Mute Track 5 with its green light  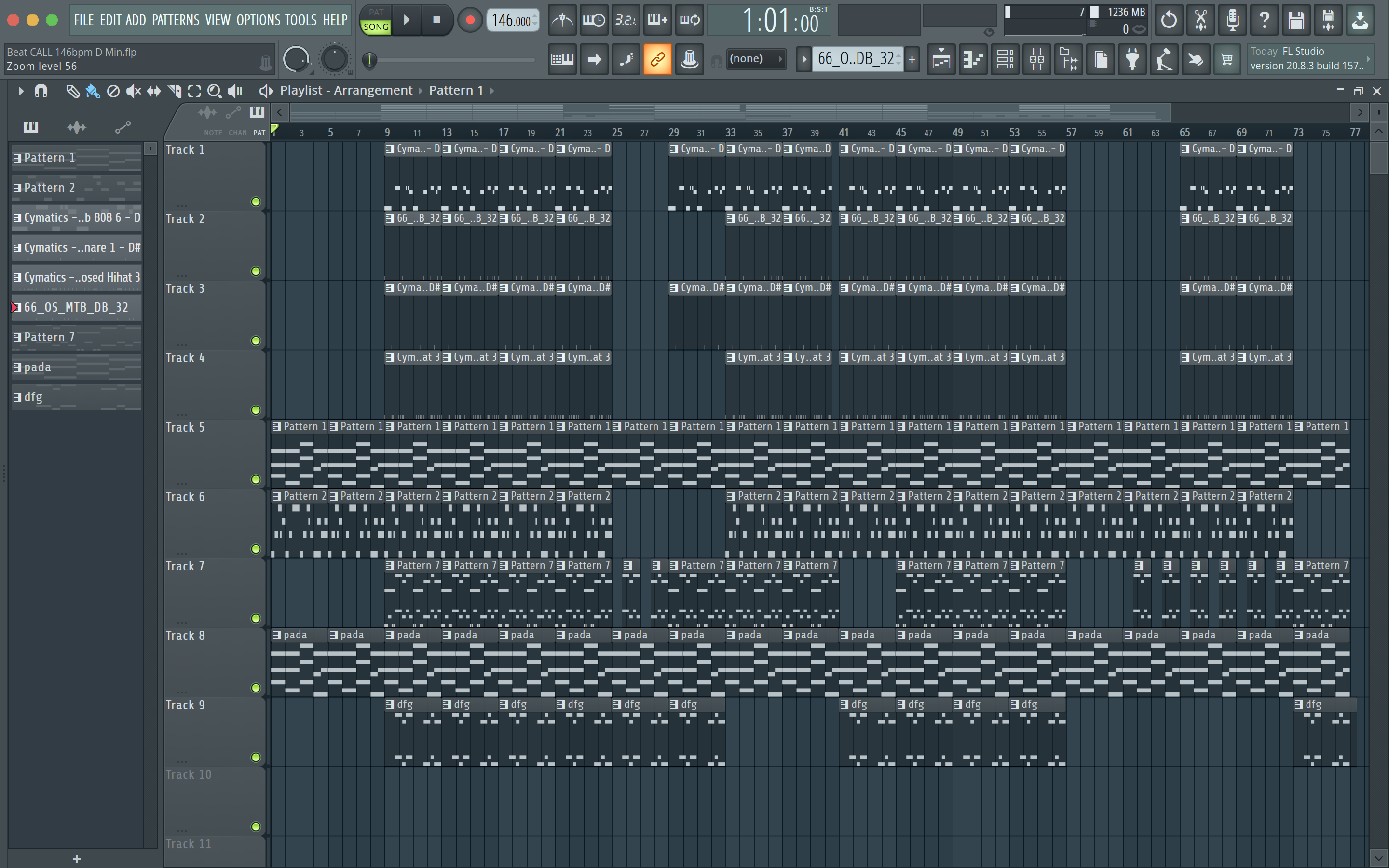tap(256, 479)
